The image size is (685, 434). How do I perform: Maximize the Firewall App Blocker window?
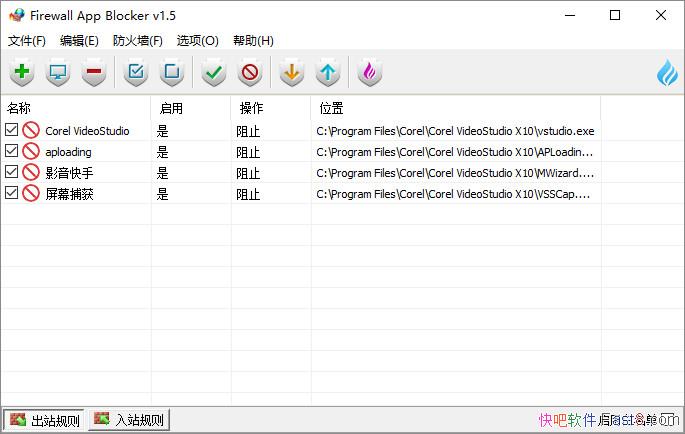615,15
